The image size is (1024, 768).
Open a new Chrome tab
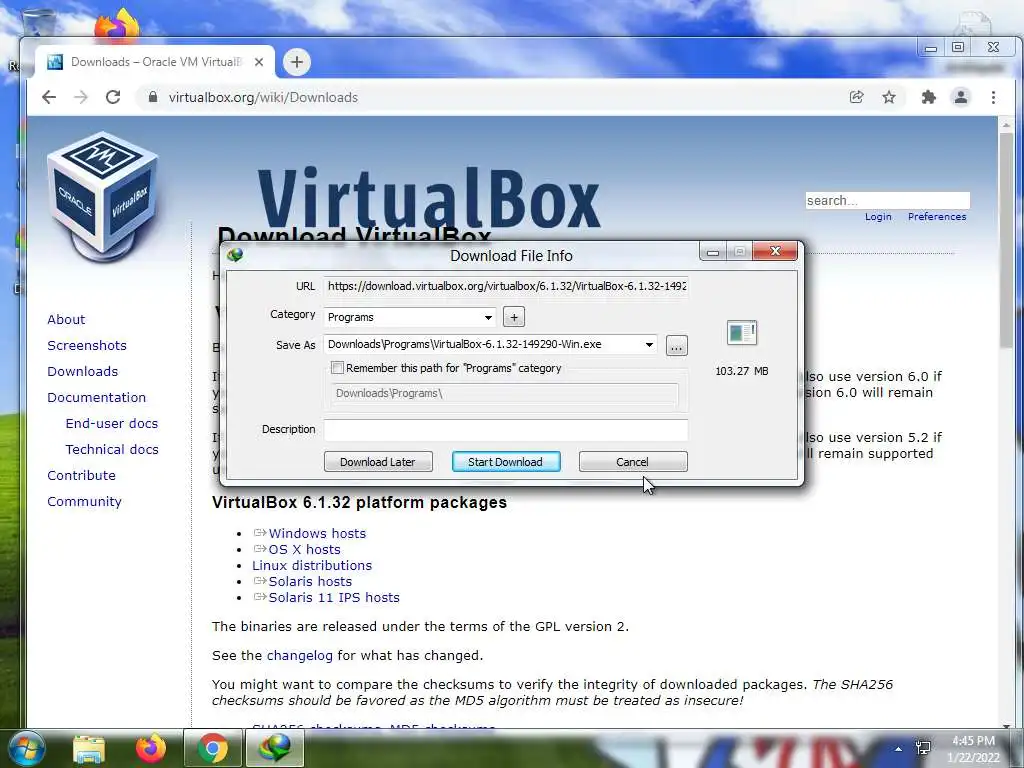(x=297, y=62)
